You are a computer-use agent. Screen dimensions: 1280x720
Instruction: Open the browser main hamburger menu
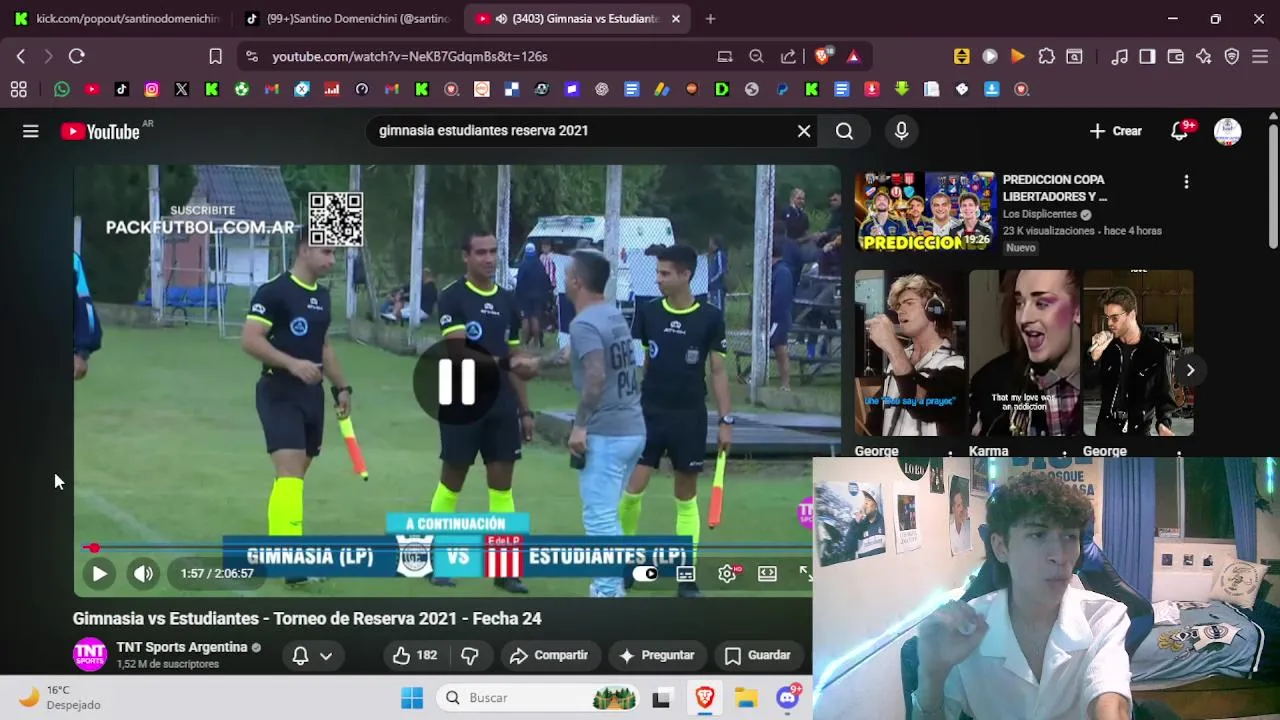click(x=1259, y=56)
